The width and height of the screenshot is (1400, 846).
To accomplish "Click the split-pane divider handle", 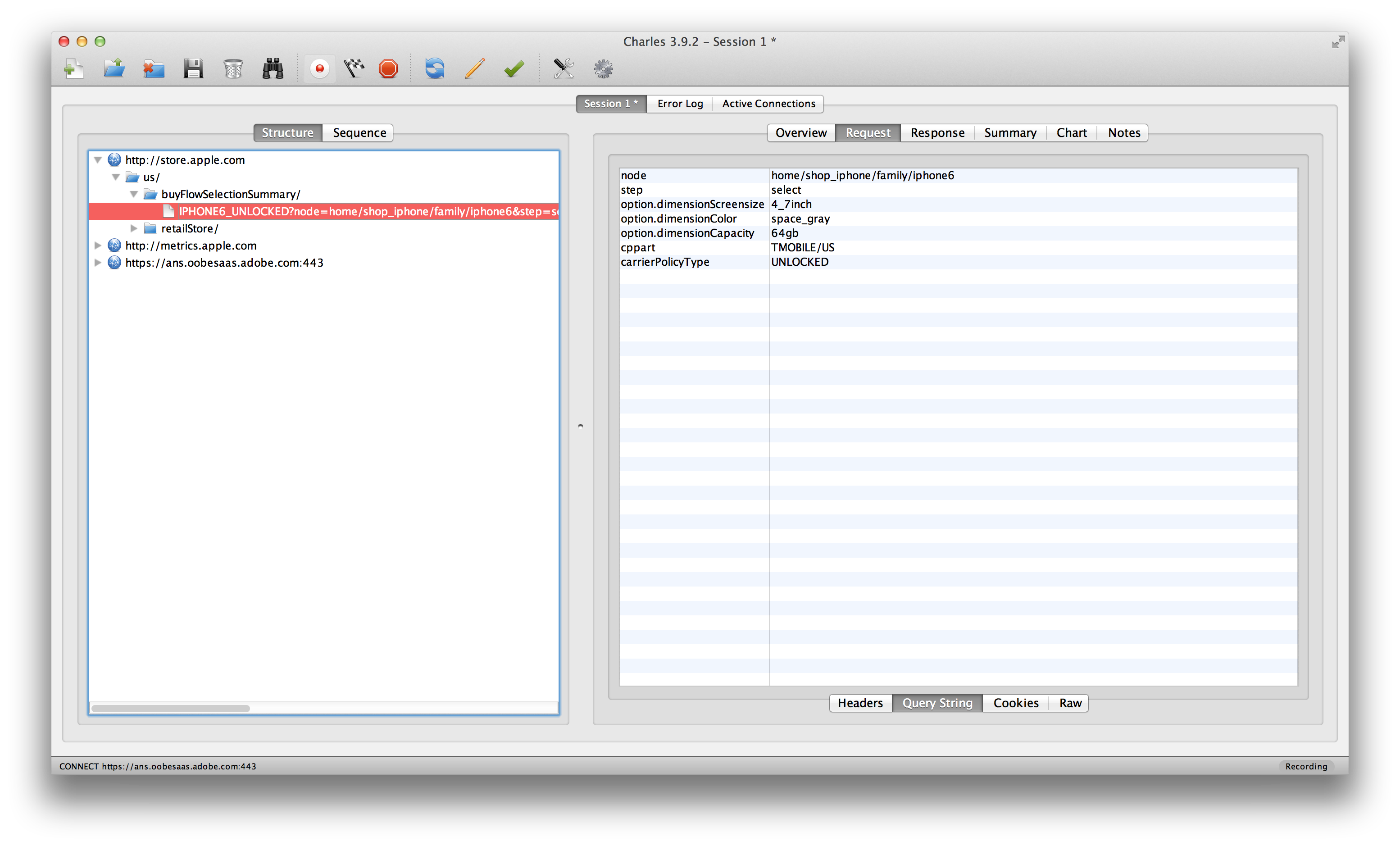I will pyautogui.click(x=581, y=426).
